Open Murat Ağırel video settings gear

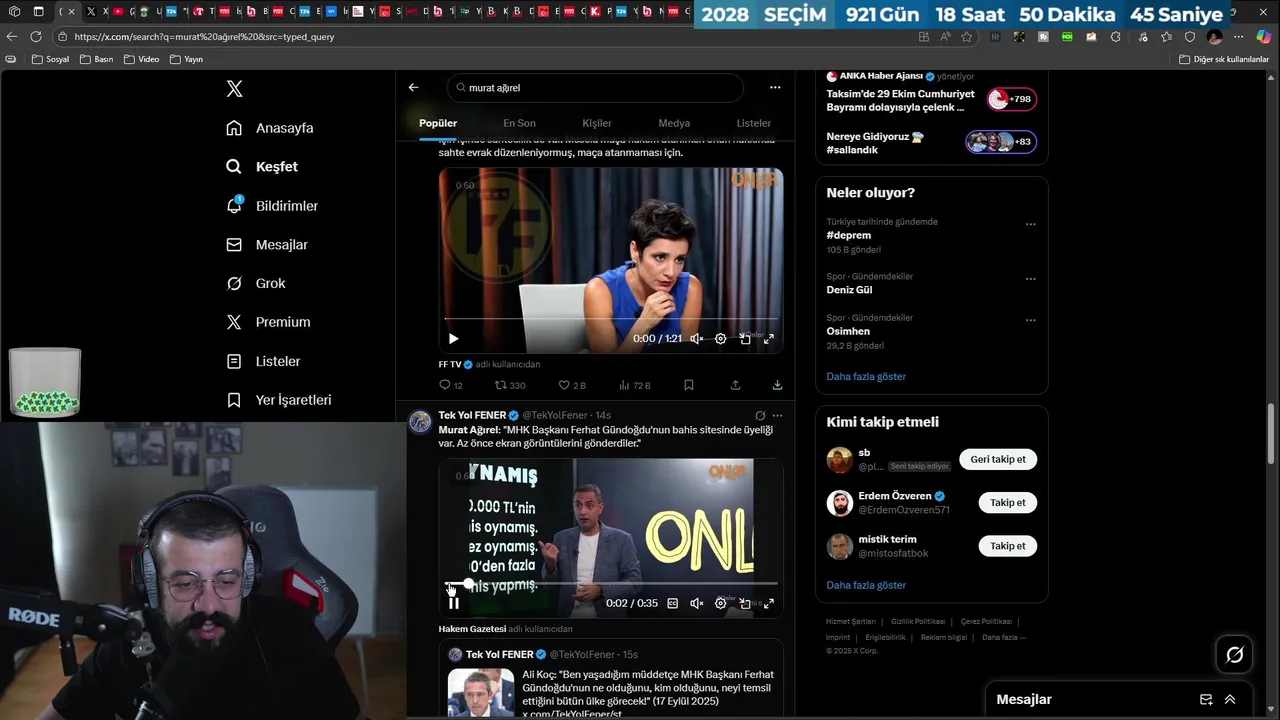click(721, 603)
